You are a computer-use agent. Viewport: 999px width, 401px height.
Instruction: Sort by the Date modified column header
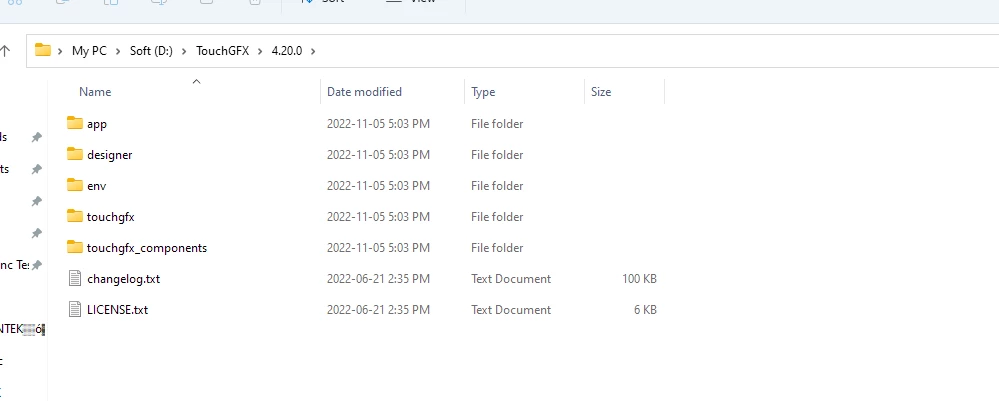point(364,92)
